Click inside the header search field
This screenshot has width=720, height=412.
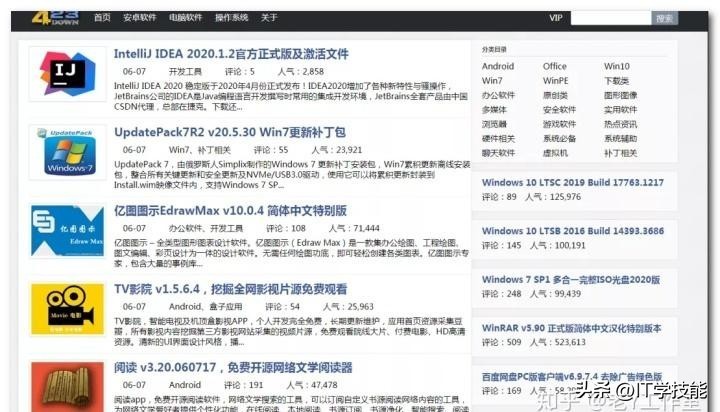click(x=610, y=18)
